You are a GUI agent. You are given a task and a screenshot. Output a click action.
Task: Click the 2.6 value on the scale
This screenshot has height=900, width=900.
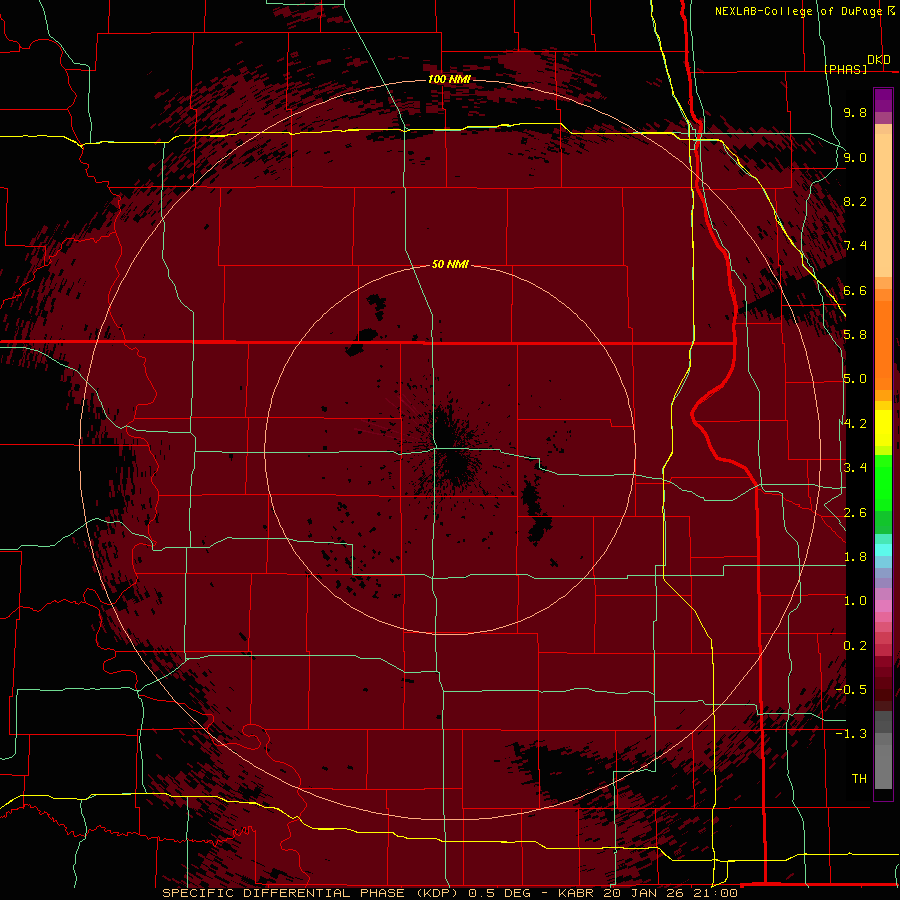point(855,513)
